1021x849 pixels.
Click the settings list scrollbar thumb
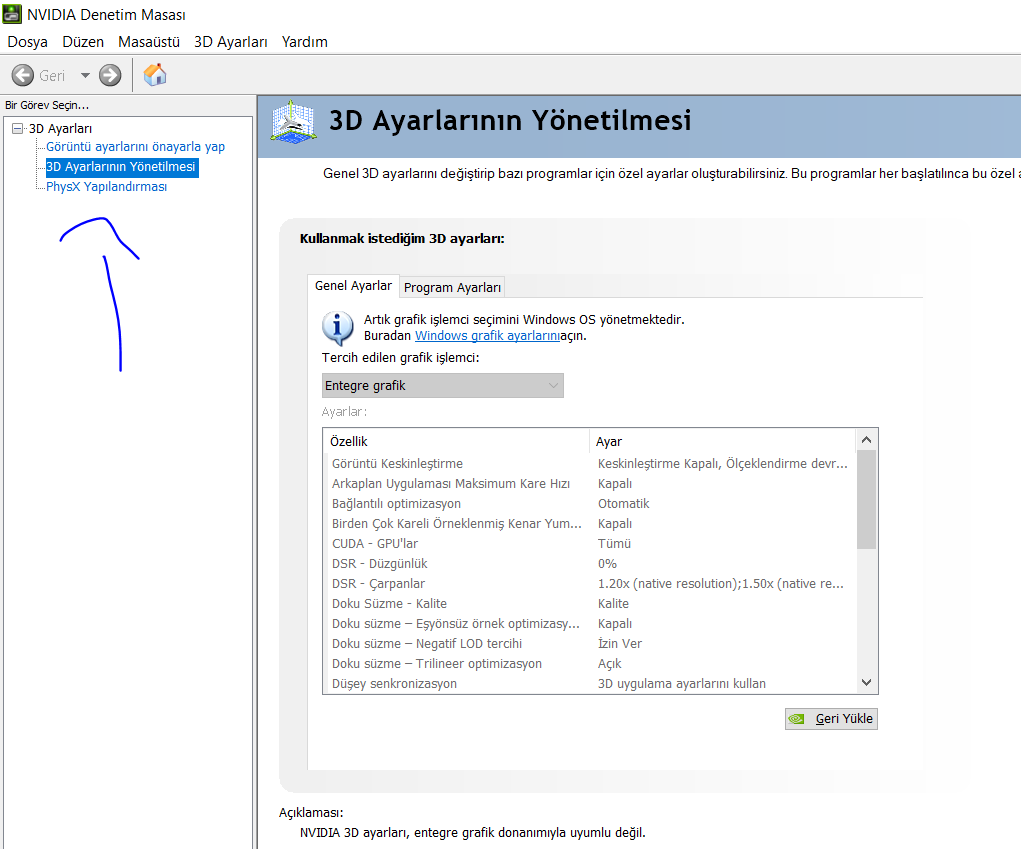(866, 499)
